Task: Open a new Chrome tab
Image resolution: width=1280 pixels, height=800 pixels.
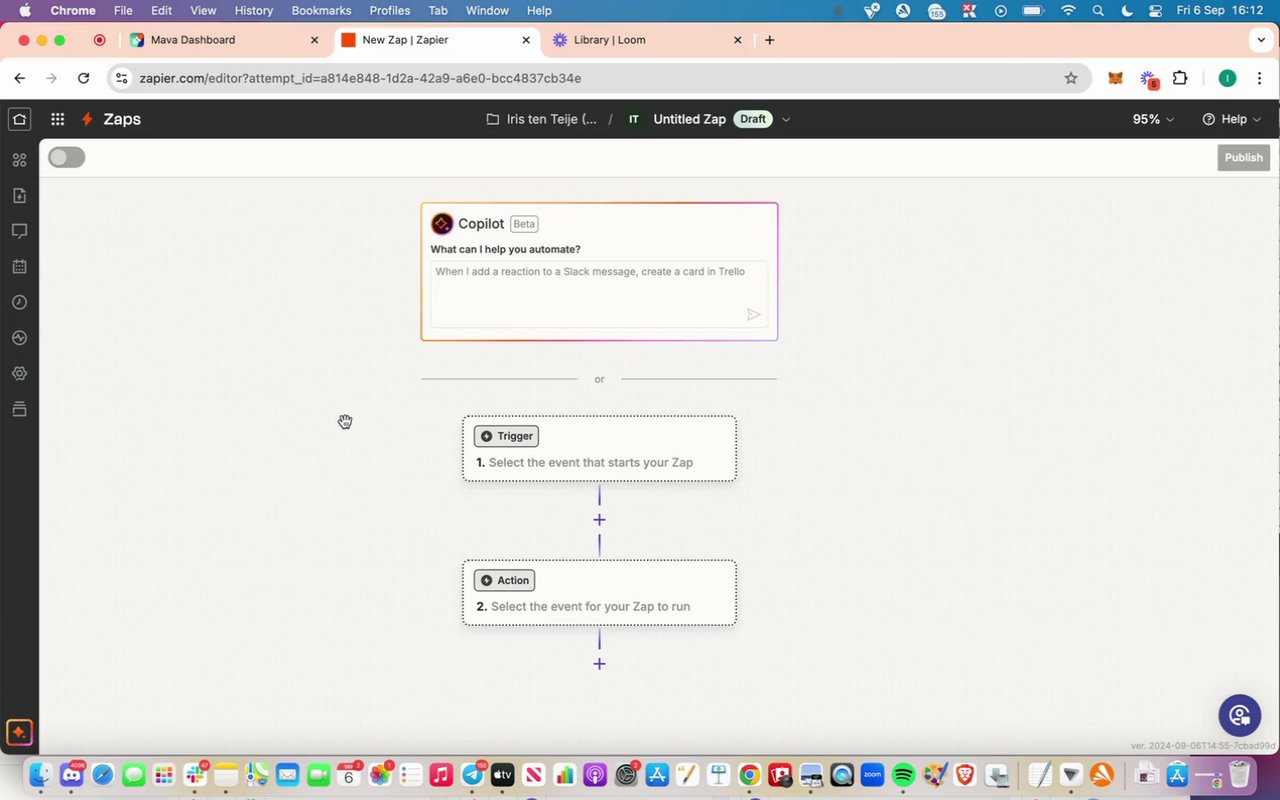Action: coord(769,40)
